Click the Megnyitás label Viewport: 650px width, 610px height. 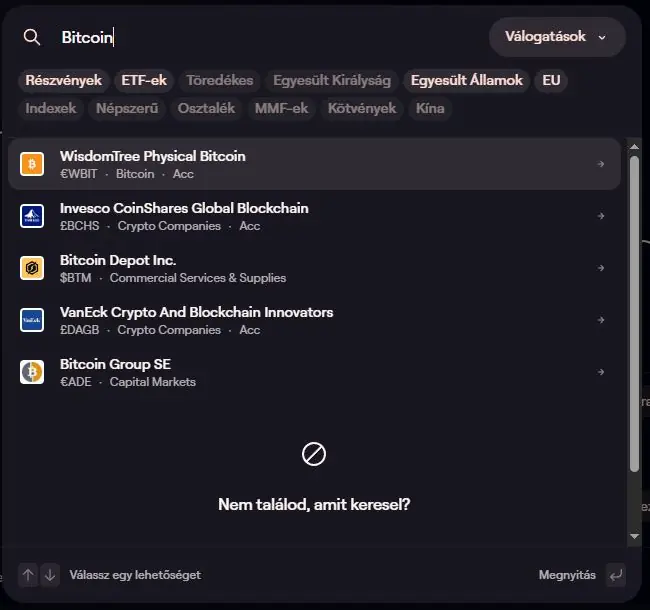pyautogui.click(x=567, y=575)
